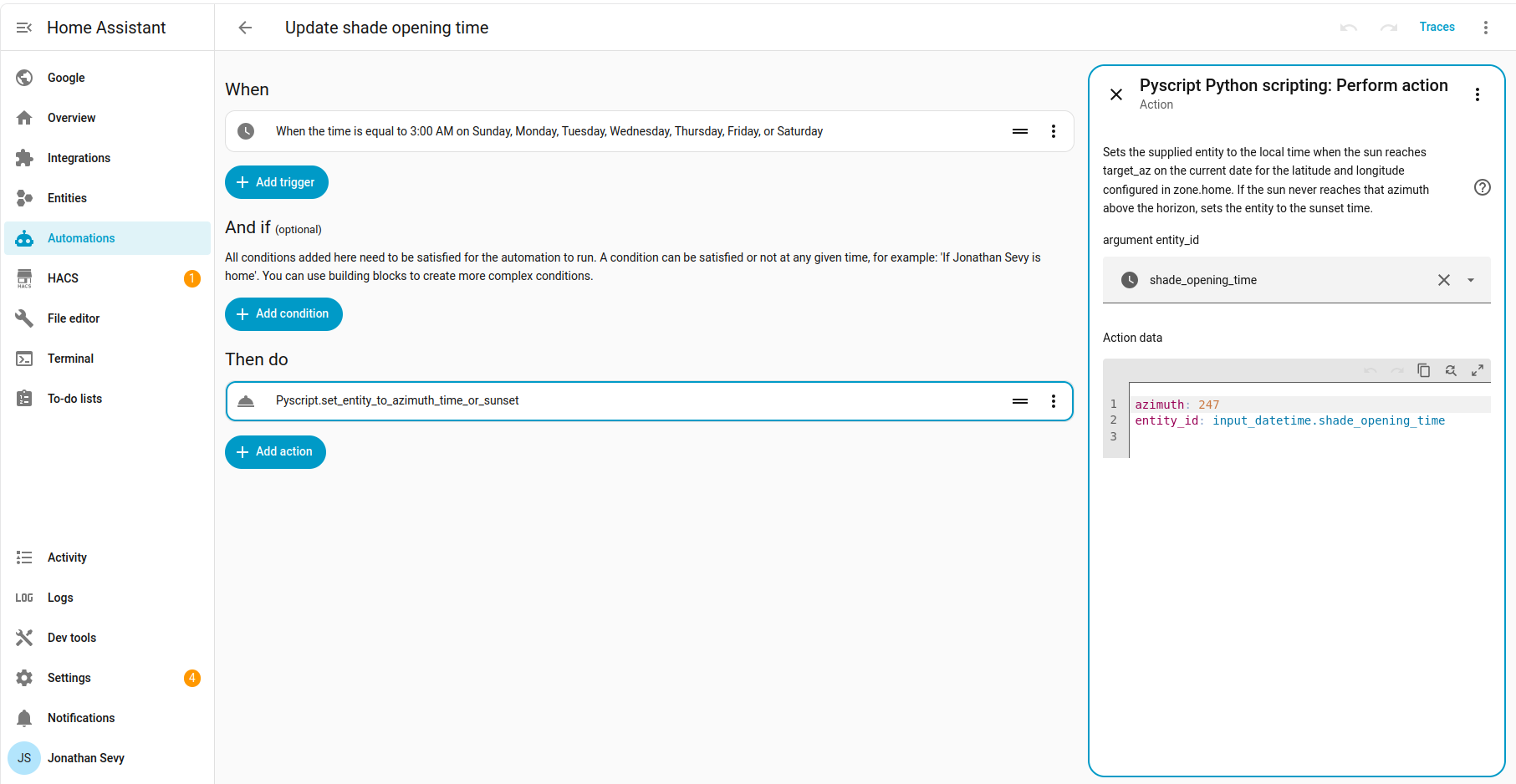This screenshot has height=784, width=1516.
Task: Open automation Traces
Action: coord(1437,27)
